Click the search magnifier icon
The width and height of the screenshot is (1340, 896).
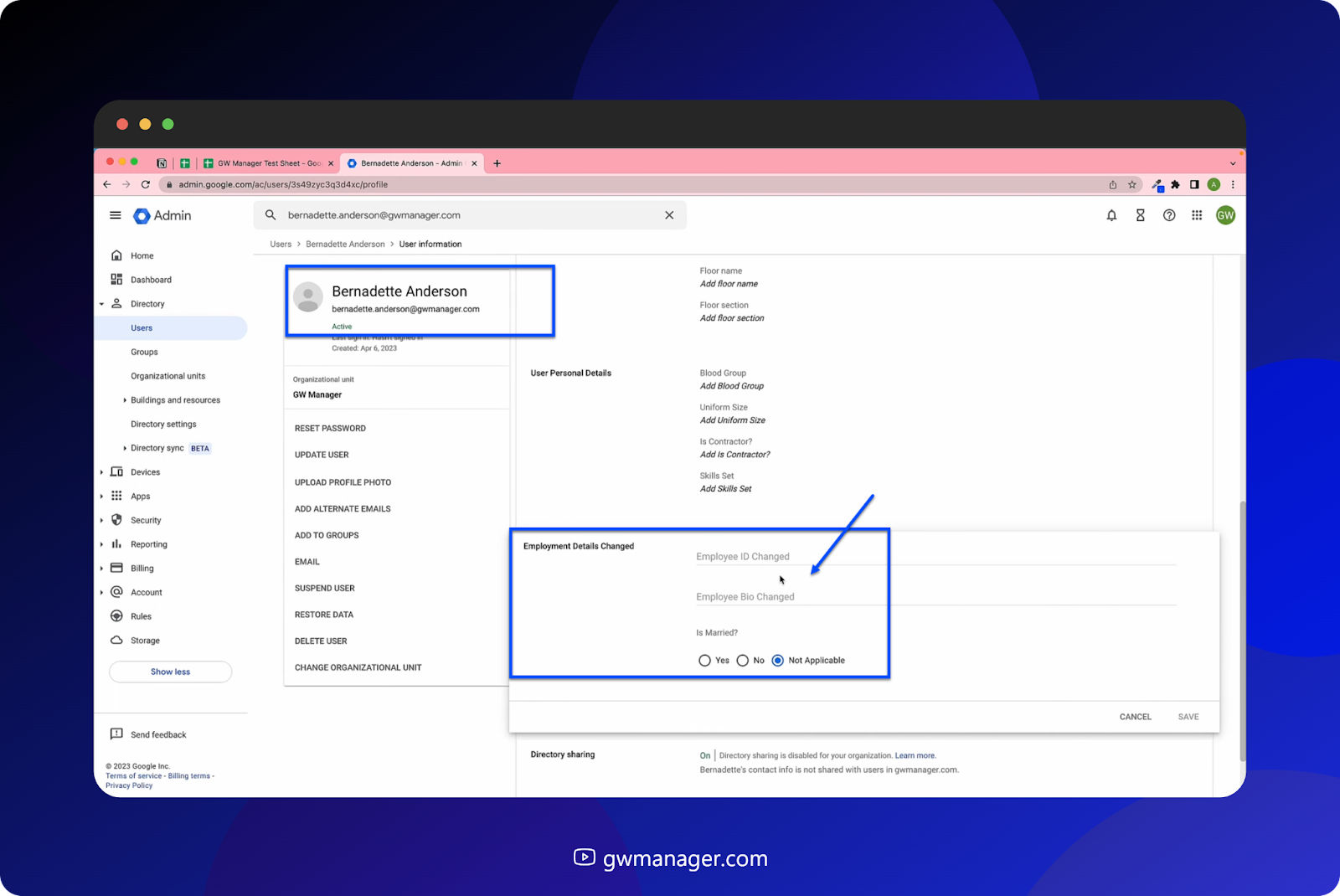tap(271, 215)
